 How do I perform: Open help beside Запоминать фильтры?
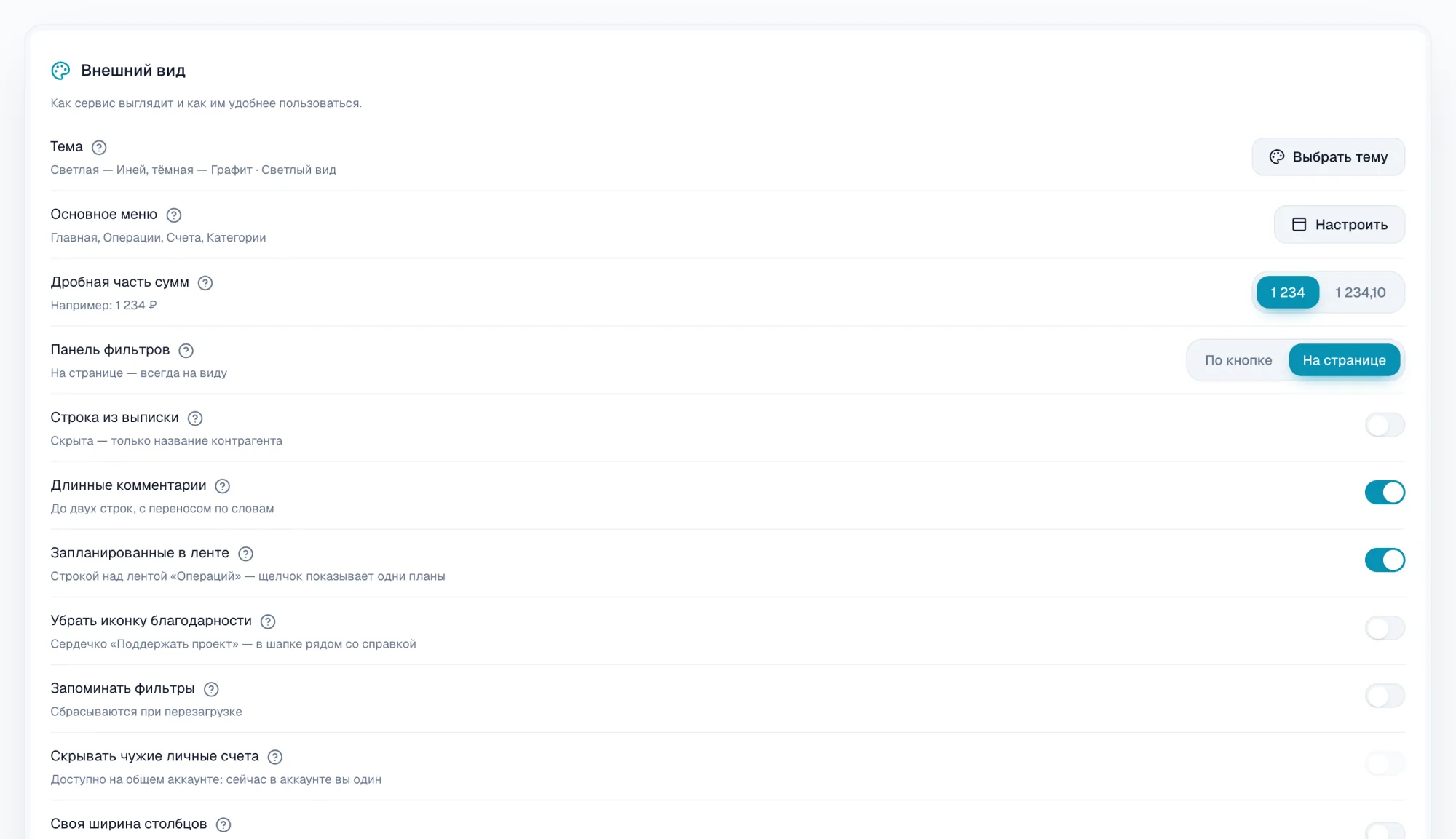(211, 688)
